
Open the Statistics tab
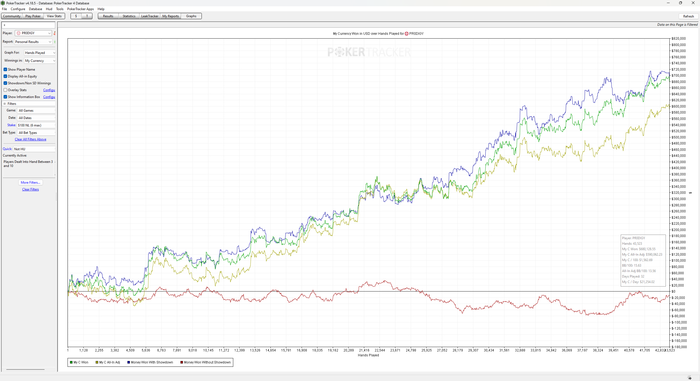click(129, 16)
